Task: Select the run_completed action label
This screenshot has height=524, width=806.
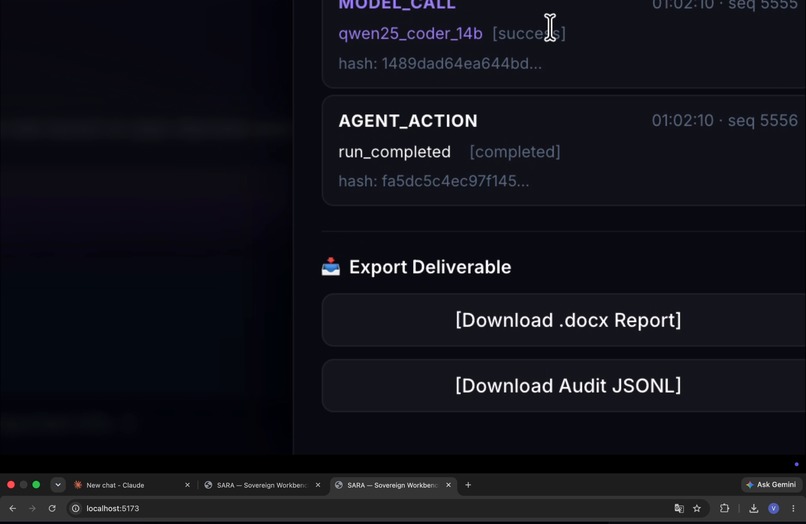Action: click(x=394, y=152)
